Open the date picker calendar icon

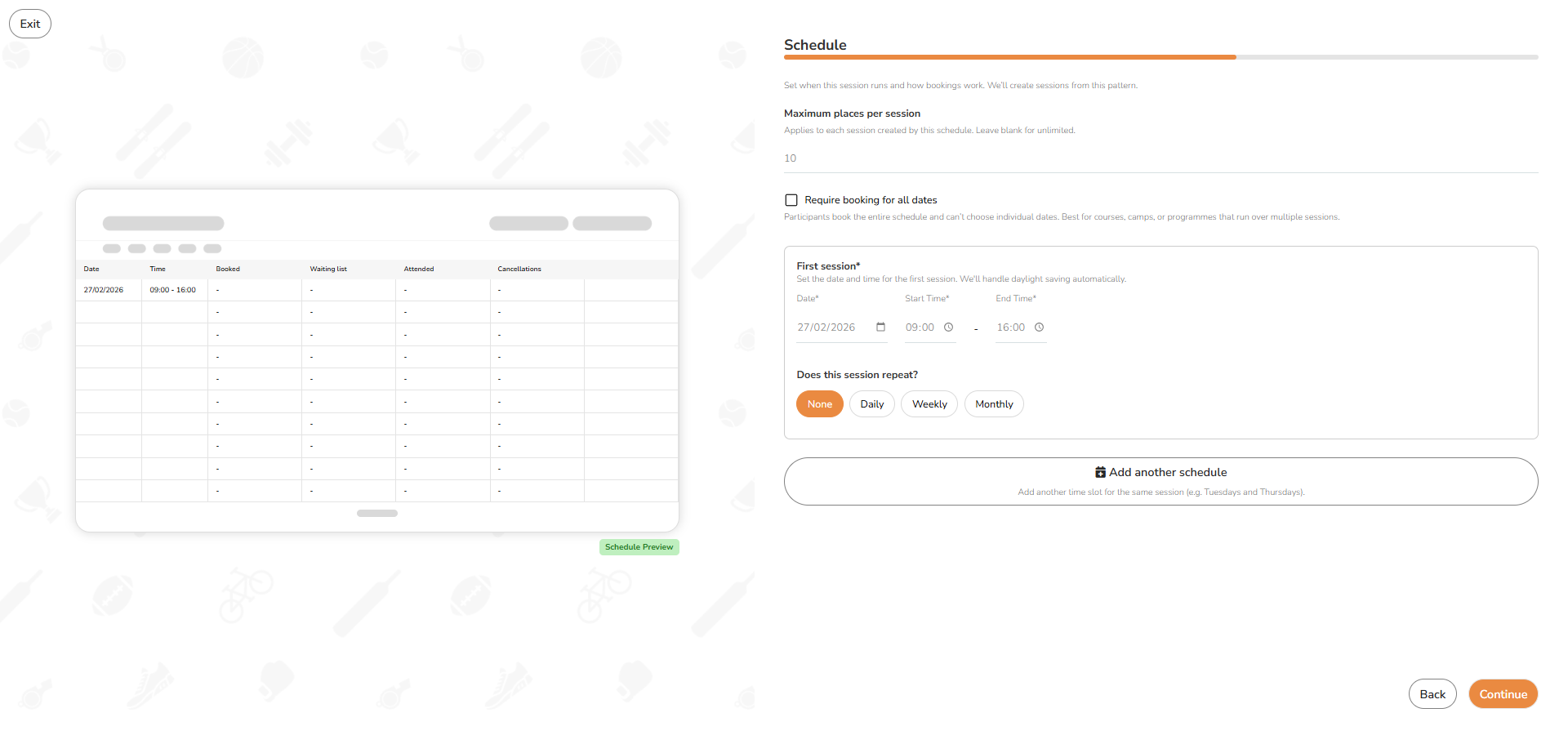coord(880,327)
